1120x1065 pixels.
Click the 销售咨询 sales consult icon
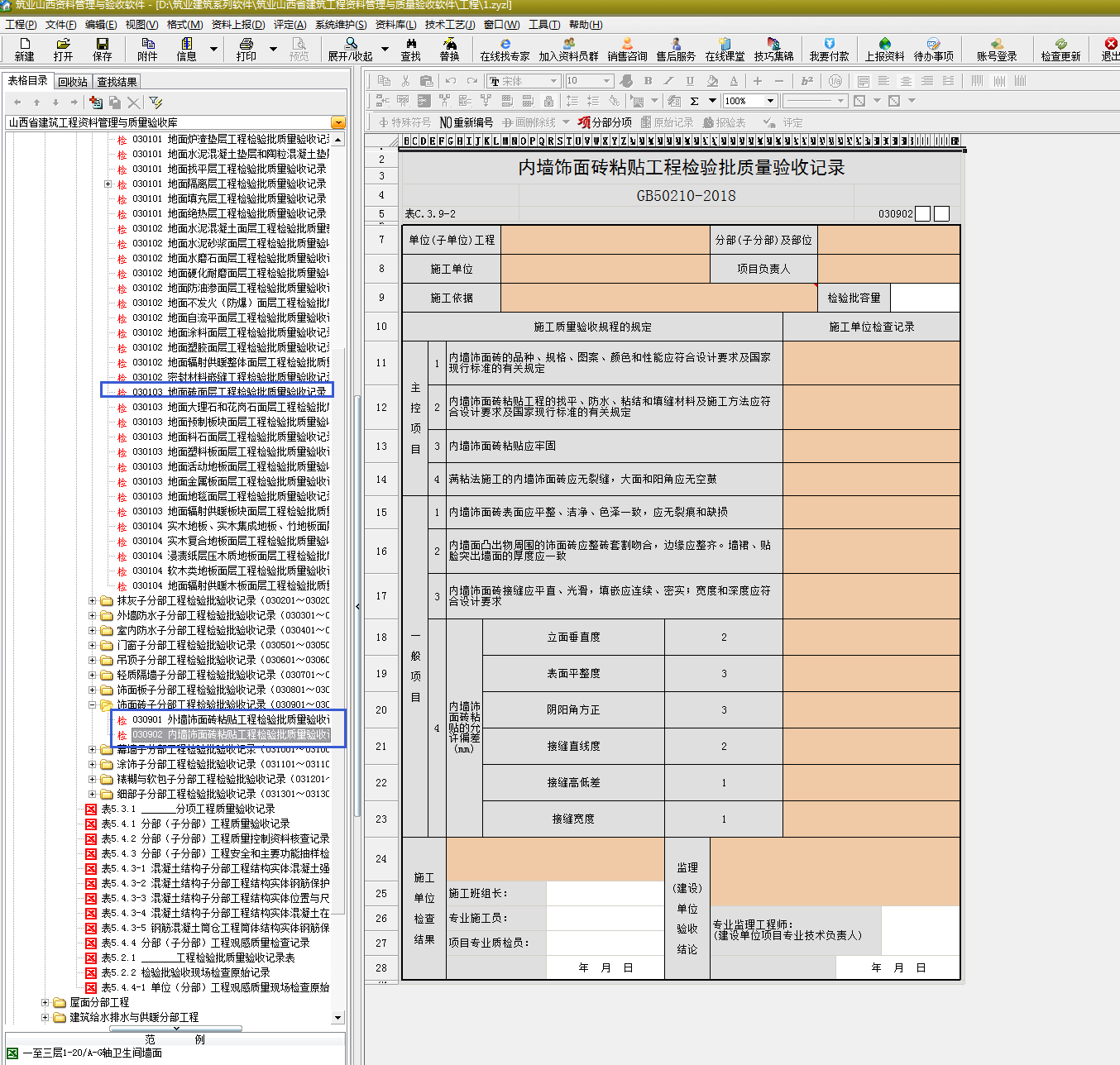pyautogui.click(x=627, y=49)
